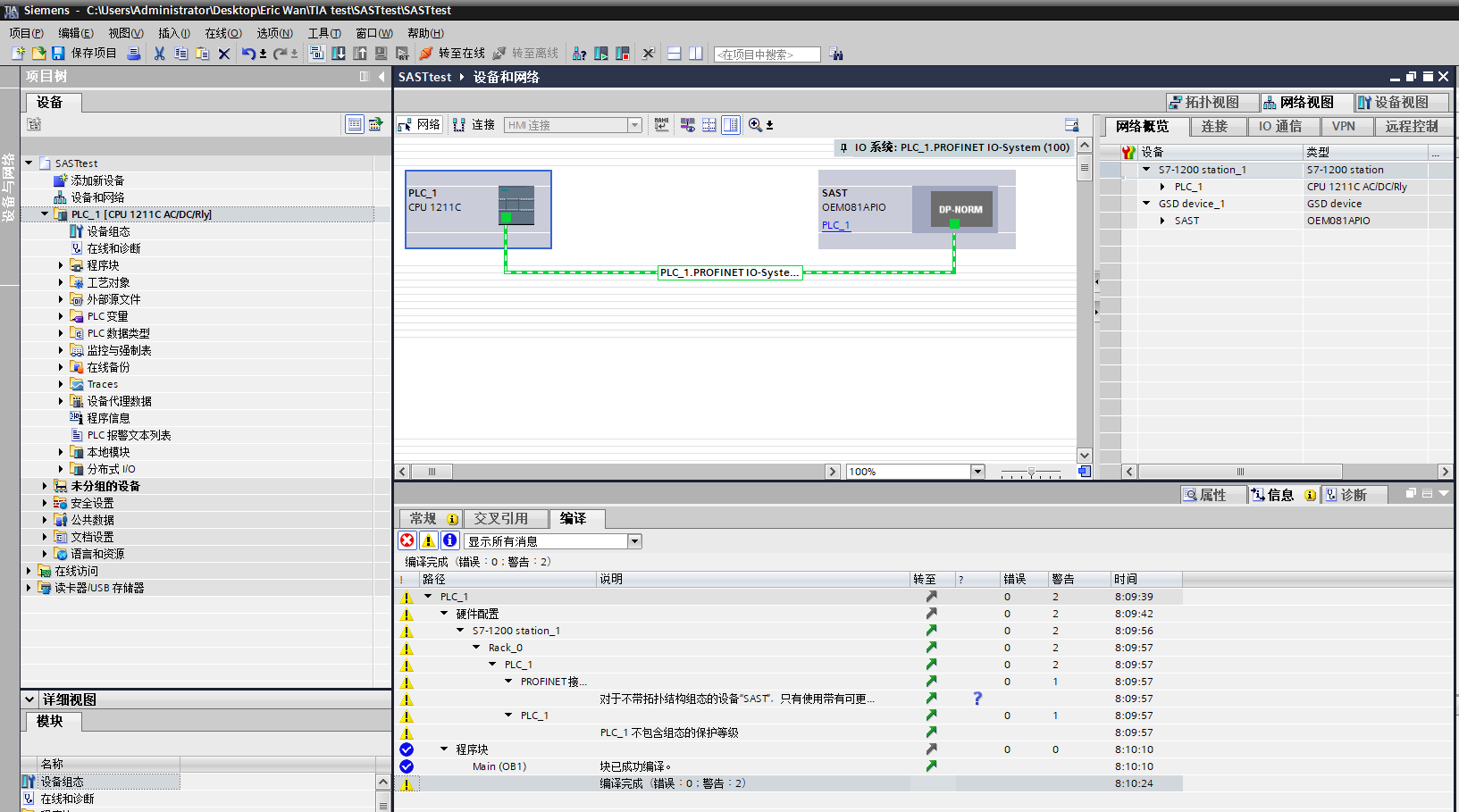Toggle project tree overview view button
Image resolution: width=1459 pixels, height=812 pixels.
(x=355, y=124)
